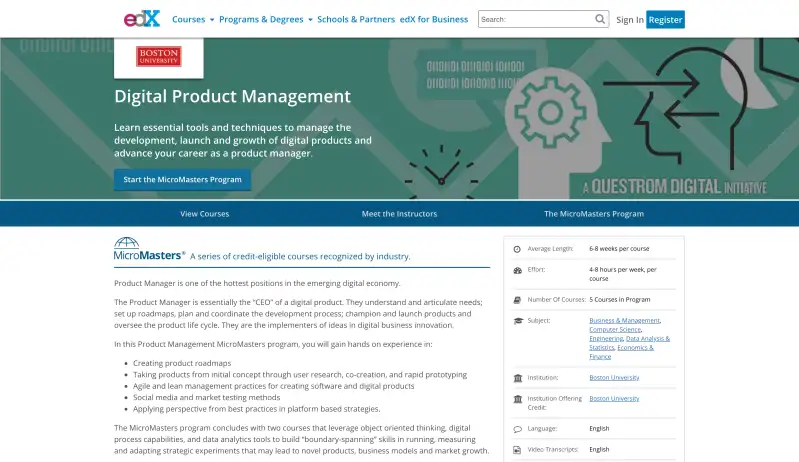The width and height of the screenshot is (799, 462).
Task: Click the graduation cap icon beside Subject
Action: pyautogui.click(x=518, y=321)
